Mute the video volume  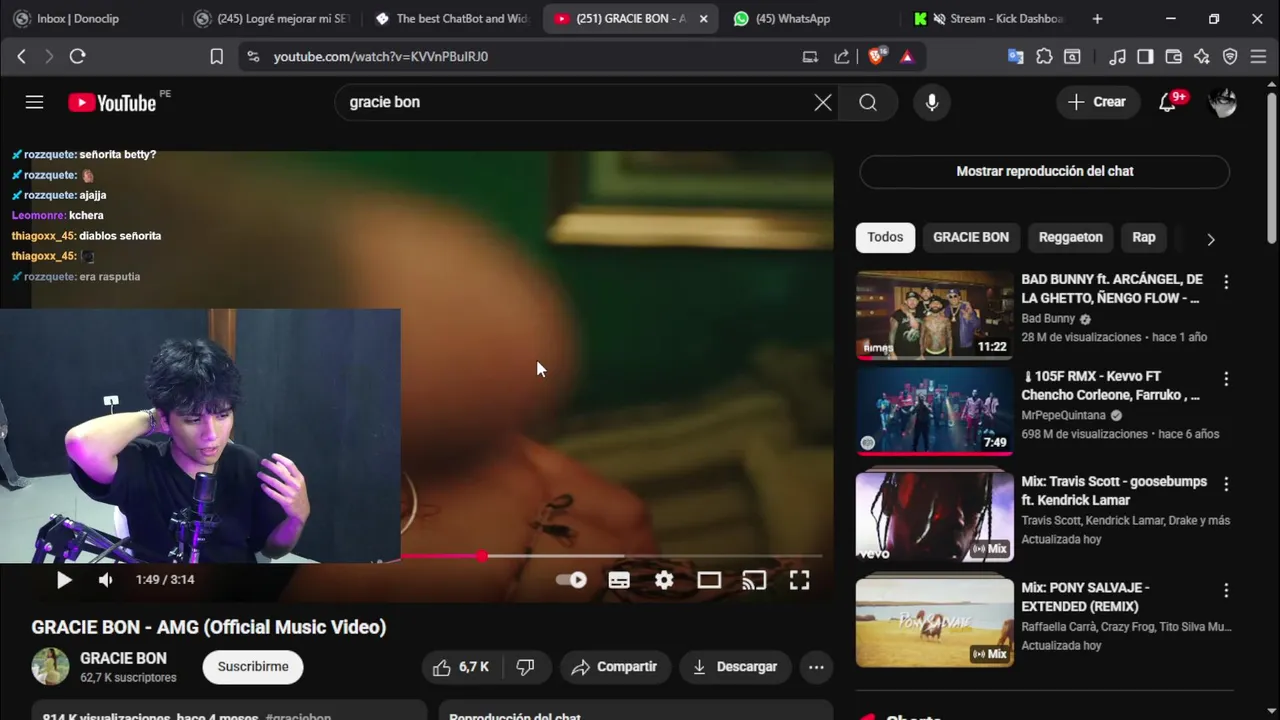tap(106, 580)
